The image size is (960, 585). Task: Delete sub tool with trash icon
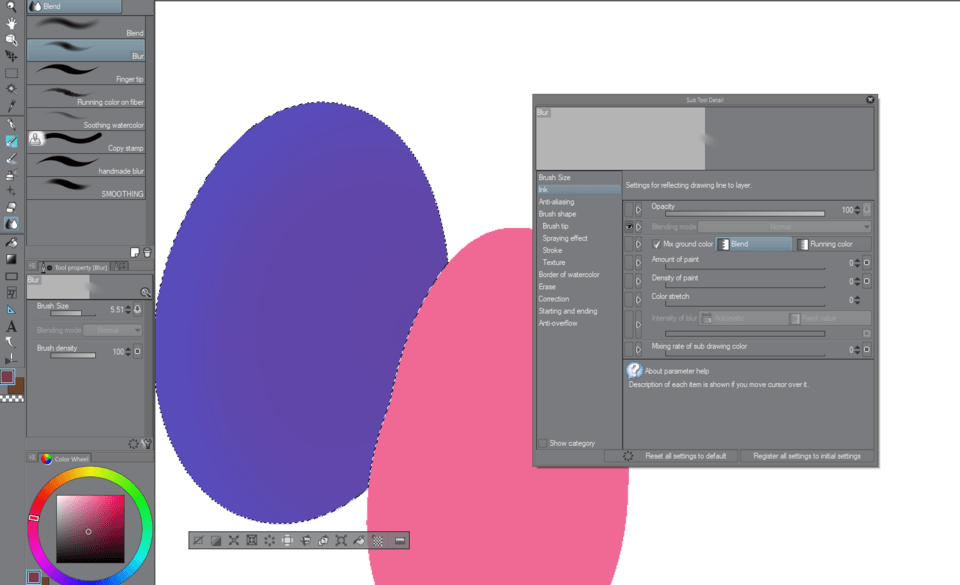point(147,252)
